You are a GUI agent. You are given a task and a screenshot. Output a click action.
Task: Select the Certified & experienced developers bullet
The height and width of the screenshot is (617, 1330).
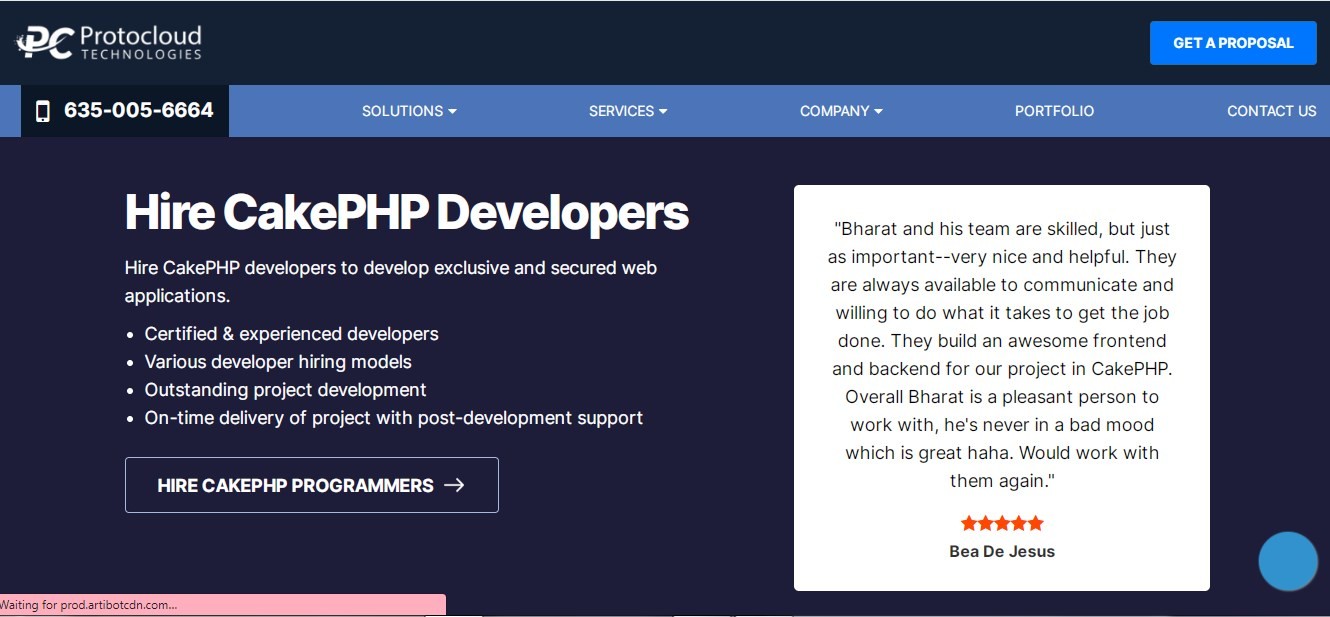click(x=291, y=334)
